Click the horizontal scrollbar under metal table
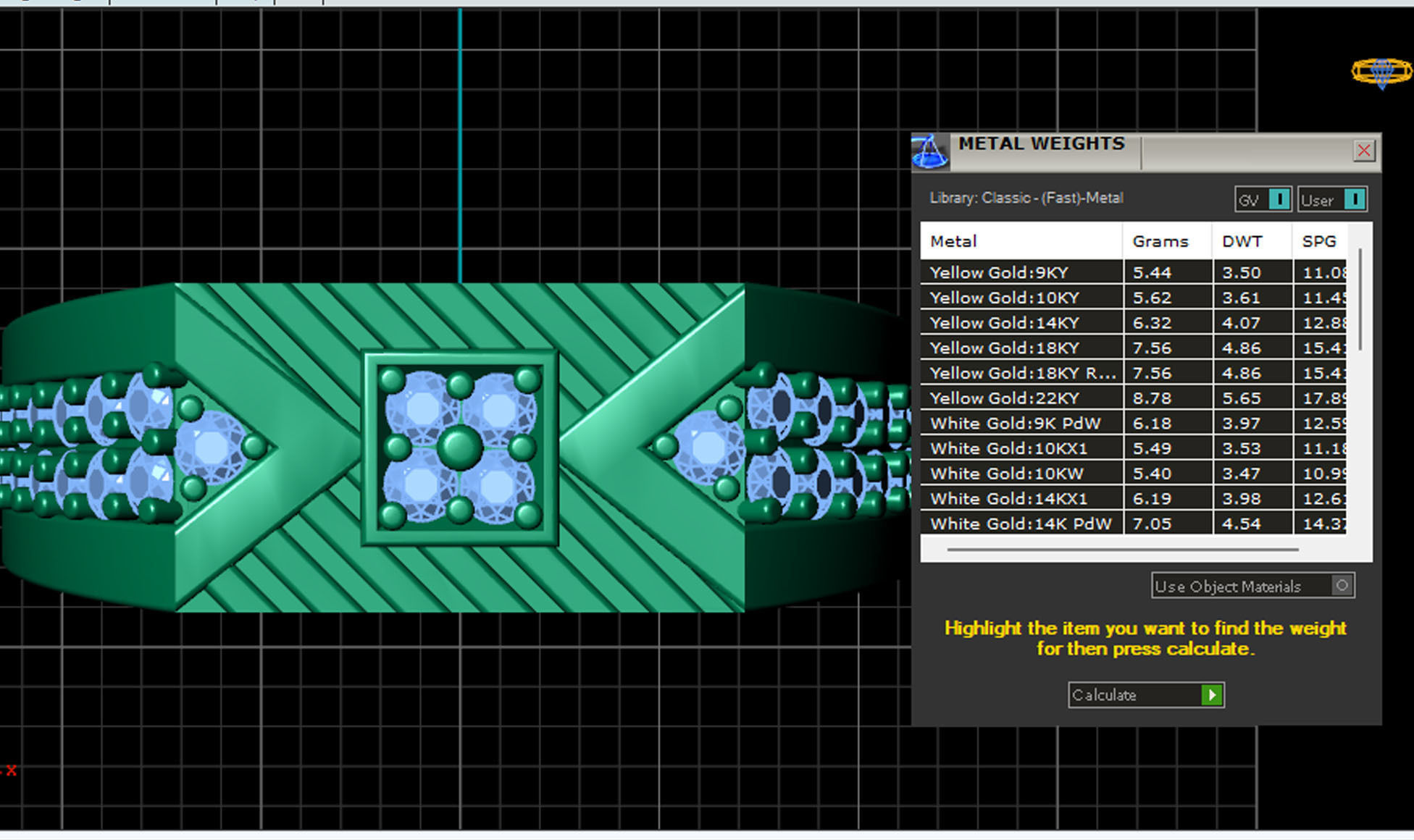Image resolution: width=1414 pixels, height=840 pixels. coord(1121,550)
